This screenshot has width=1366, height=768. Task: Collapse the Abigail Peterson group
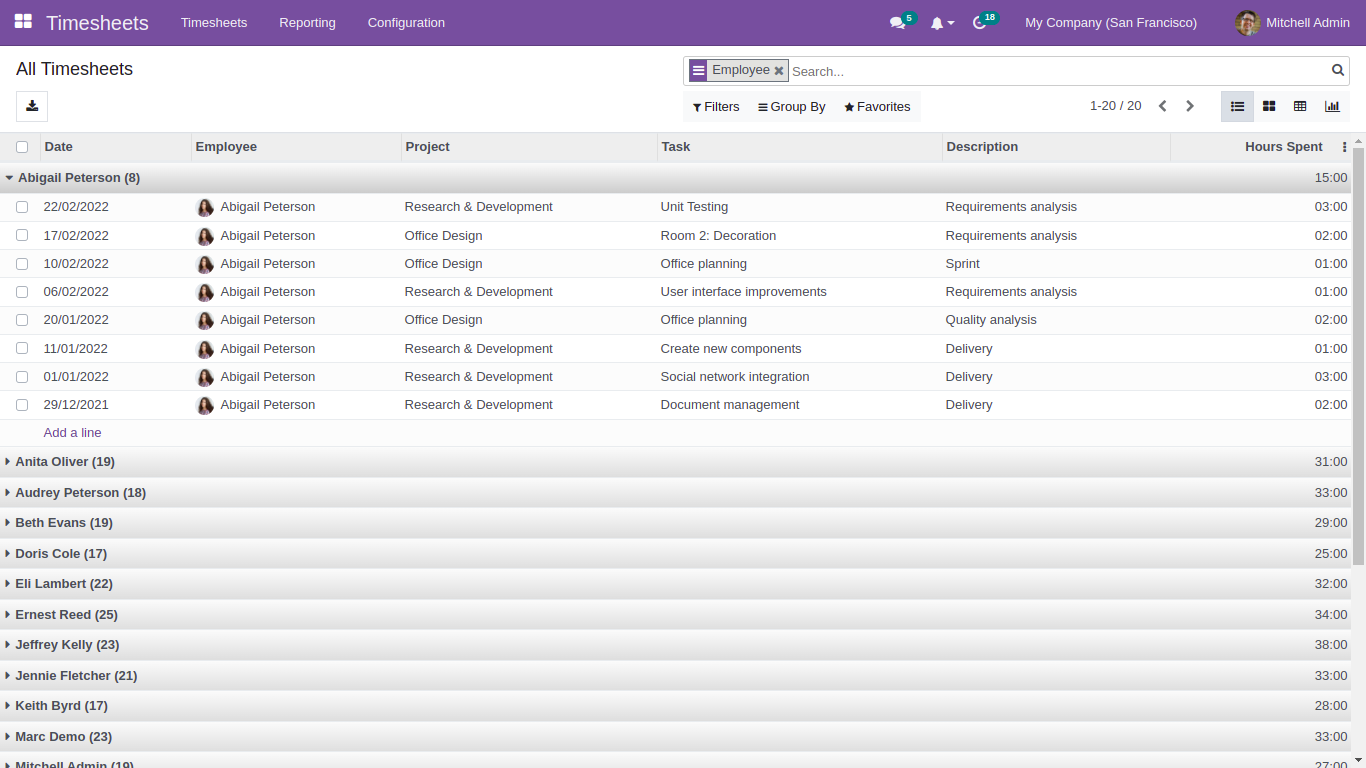[x=9, y=178]
